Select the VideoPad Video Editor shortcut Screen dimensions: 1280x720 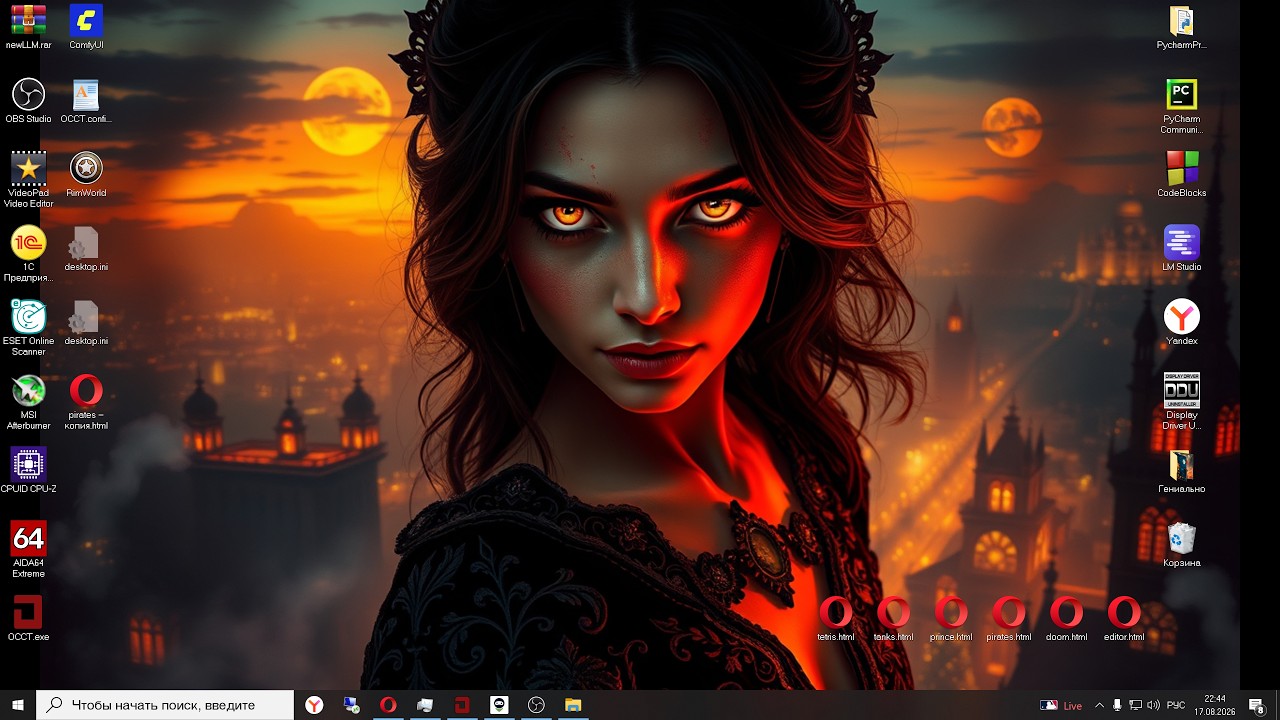(28, 180)
